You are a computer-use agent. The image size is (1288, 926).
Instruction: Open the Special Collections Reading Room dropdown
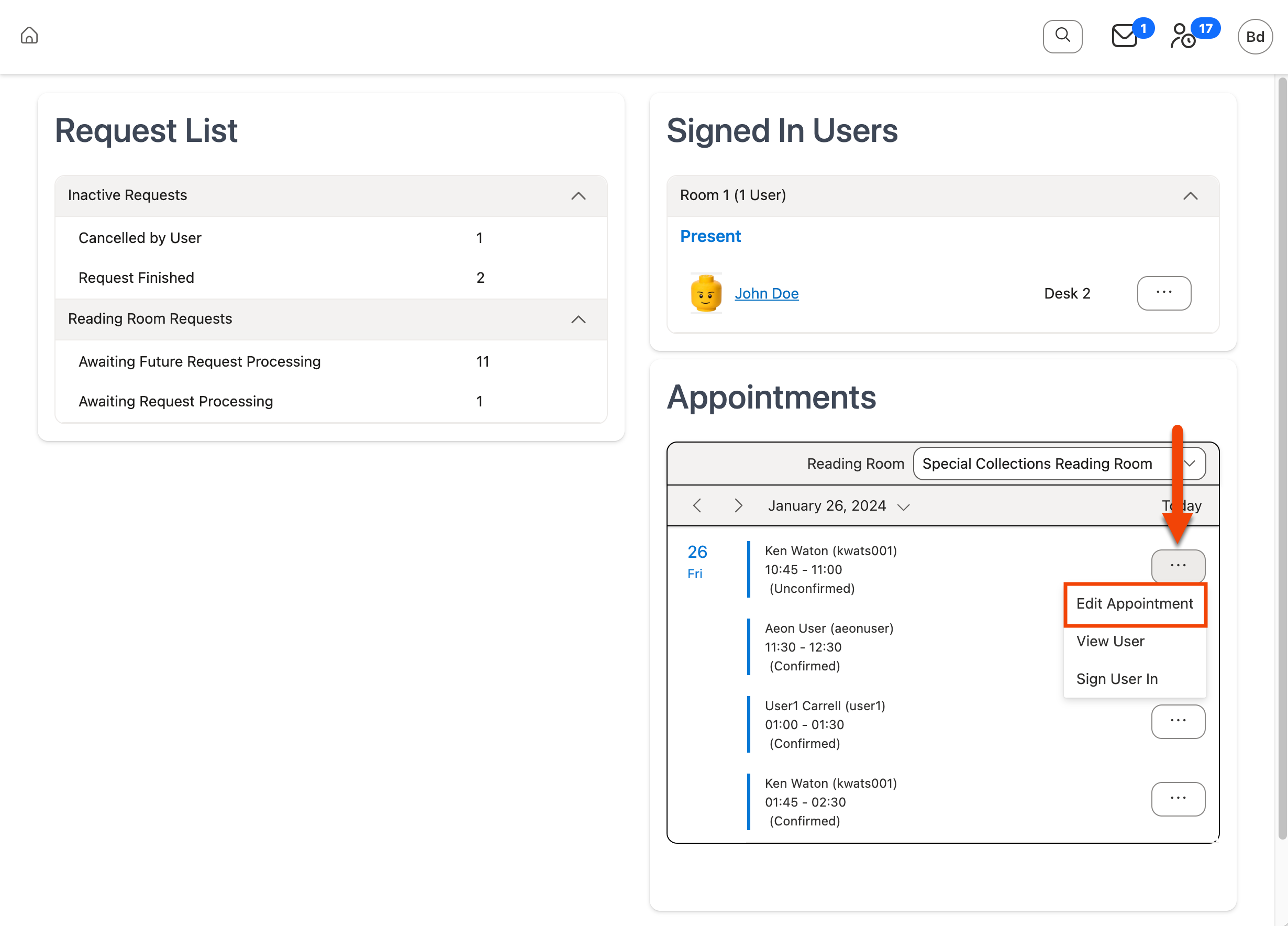tap(1058, 464)
